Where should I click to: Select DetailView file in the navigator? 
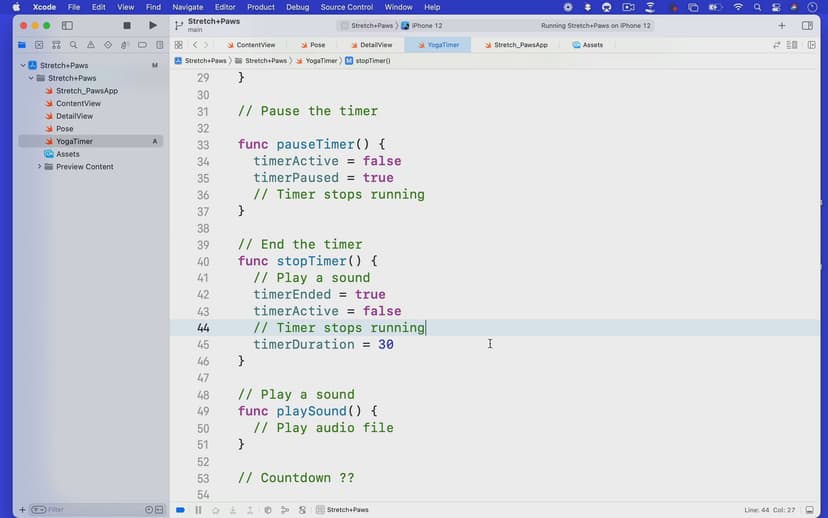coord(74,116)
